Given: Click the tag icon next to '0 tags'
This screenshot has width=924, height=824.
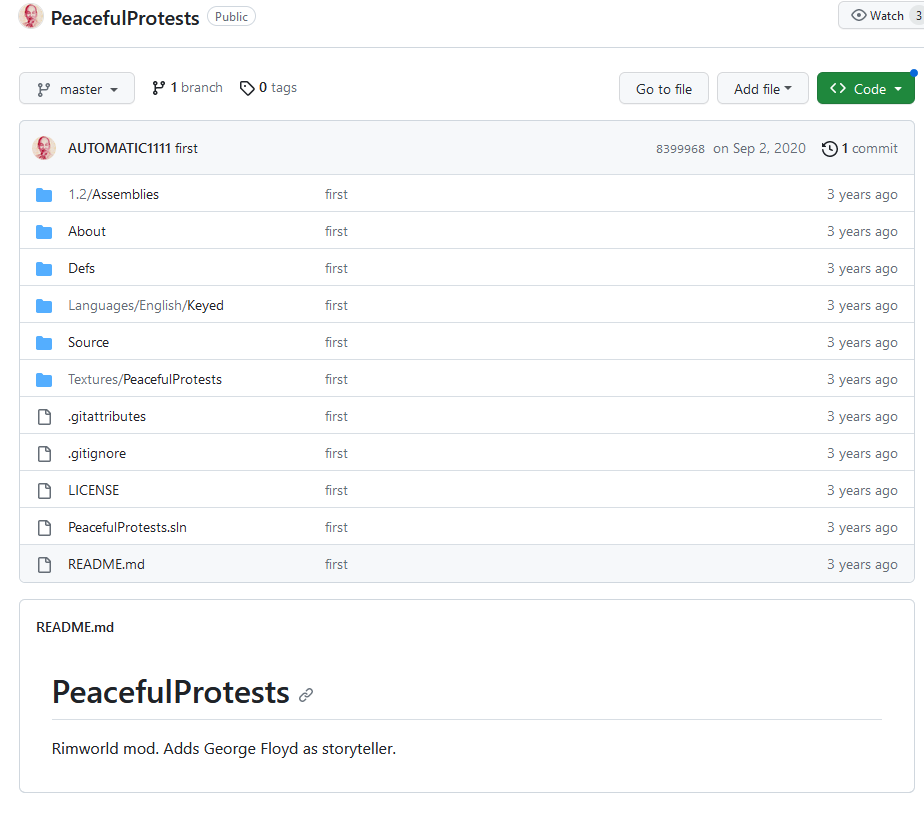Looking at the screenshot, I should pyautogui.click(x=247, y=88).
